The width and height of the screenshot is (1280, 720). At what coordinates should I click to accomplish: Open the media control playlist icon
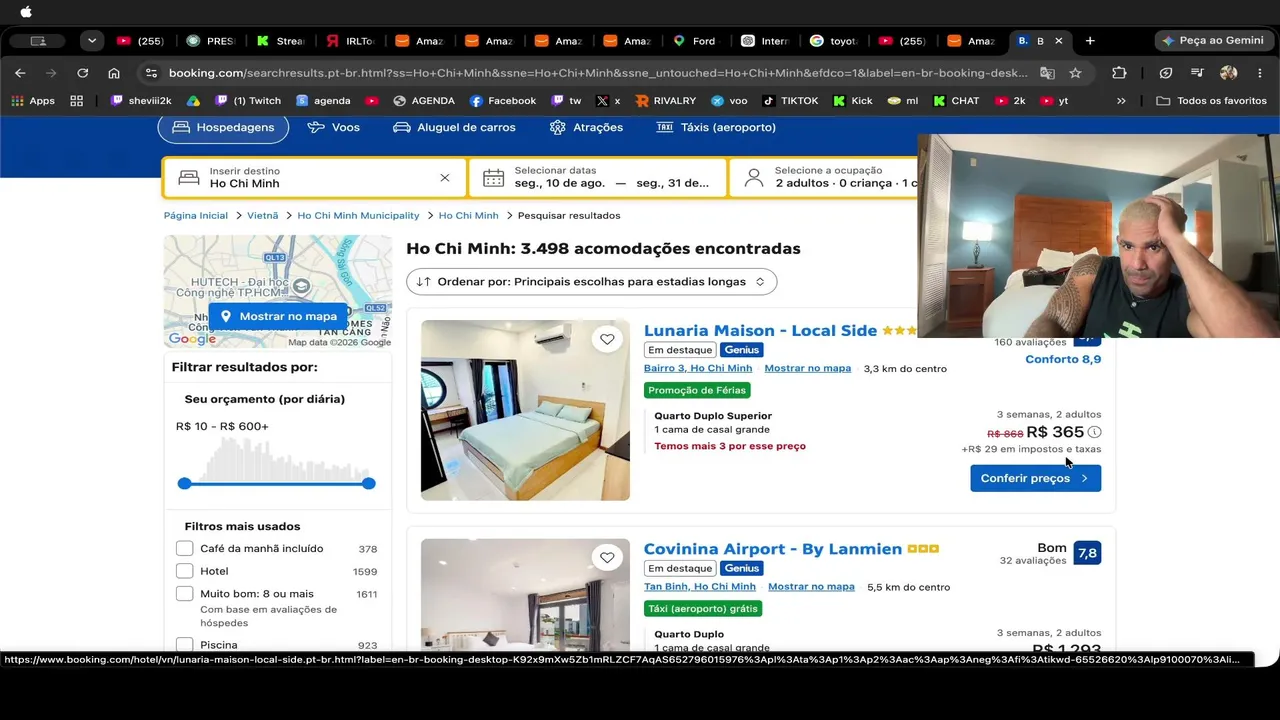(x=1197, y=73)
